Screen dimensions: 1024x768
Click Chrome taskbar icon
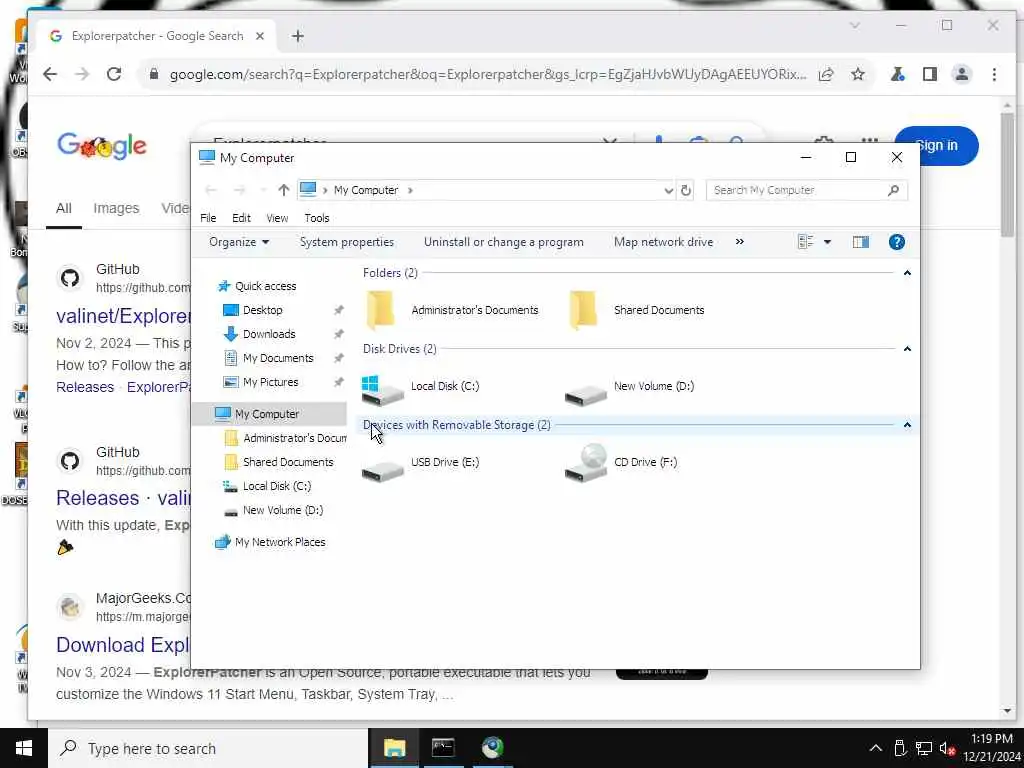(x=492, y=748)
